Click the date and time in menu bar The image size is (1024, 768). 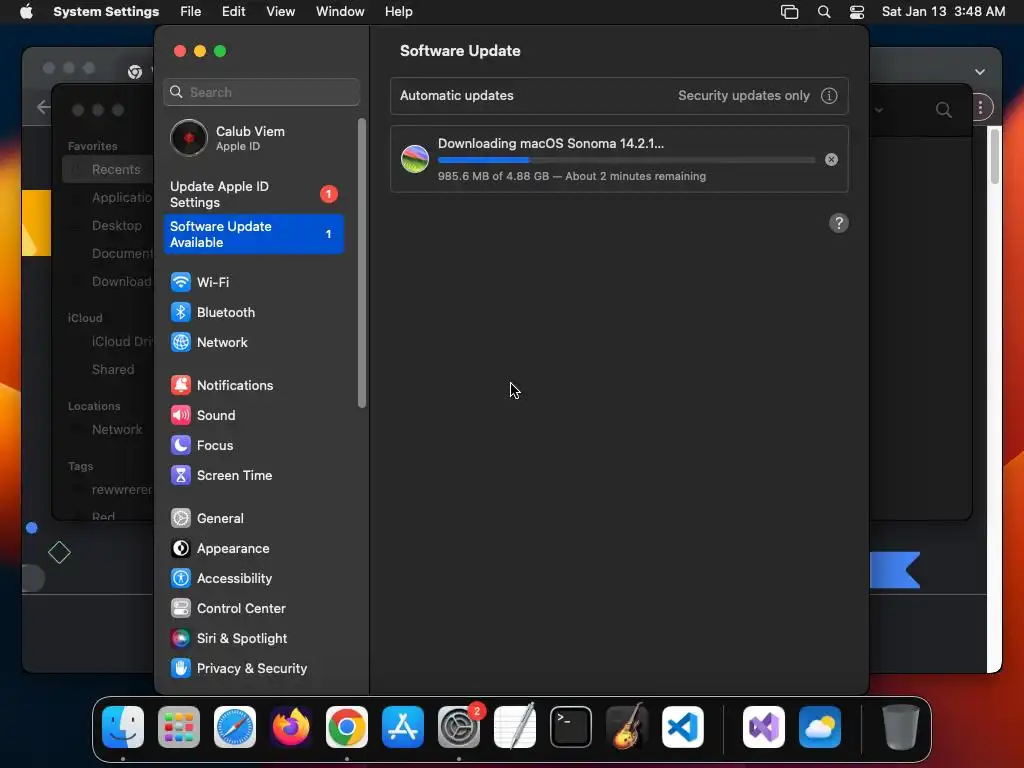point(943,12)
